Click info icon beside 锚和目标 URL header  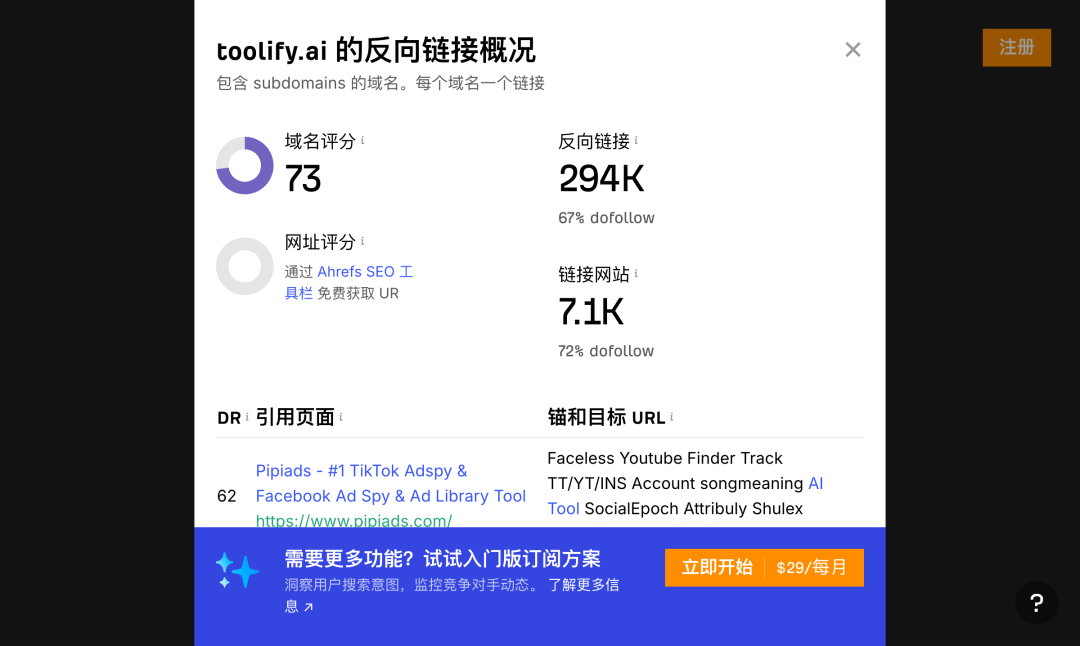tap(672, 417)
